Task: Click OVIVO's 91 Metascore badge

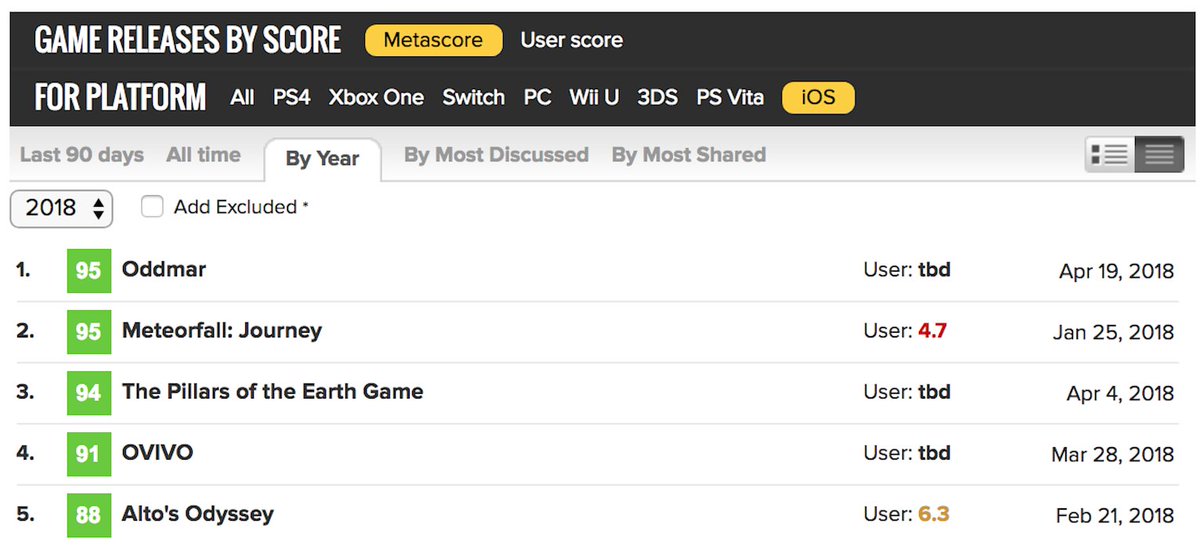Action: (x=88, y=453)
